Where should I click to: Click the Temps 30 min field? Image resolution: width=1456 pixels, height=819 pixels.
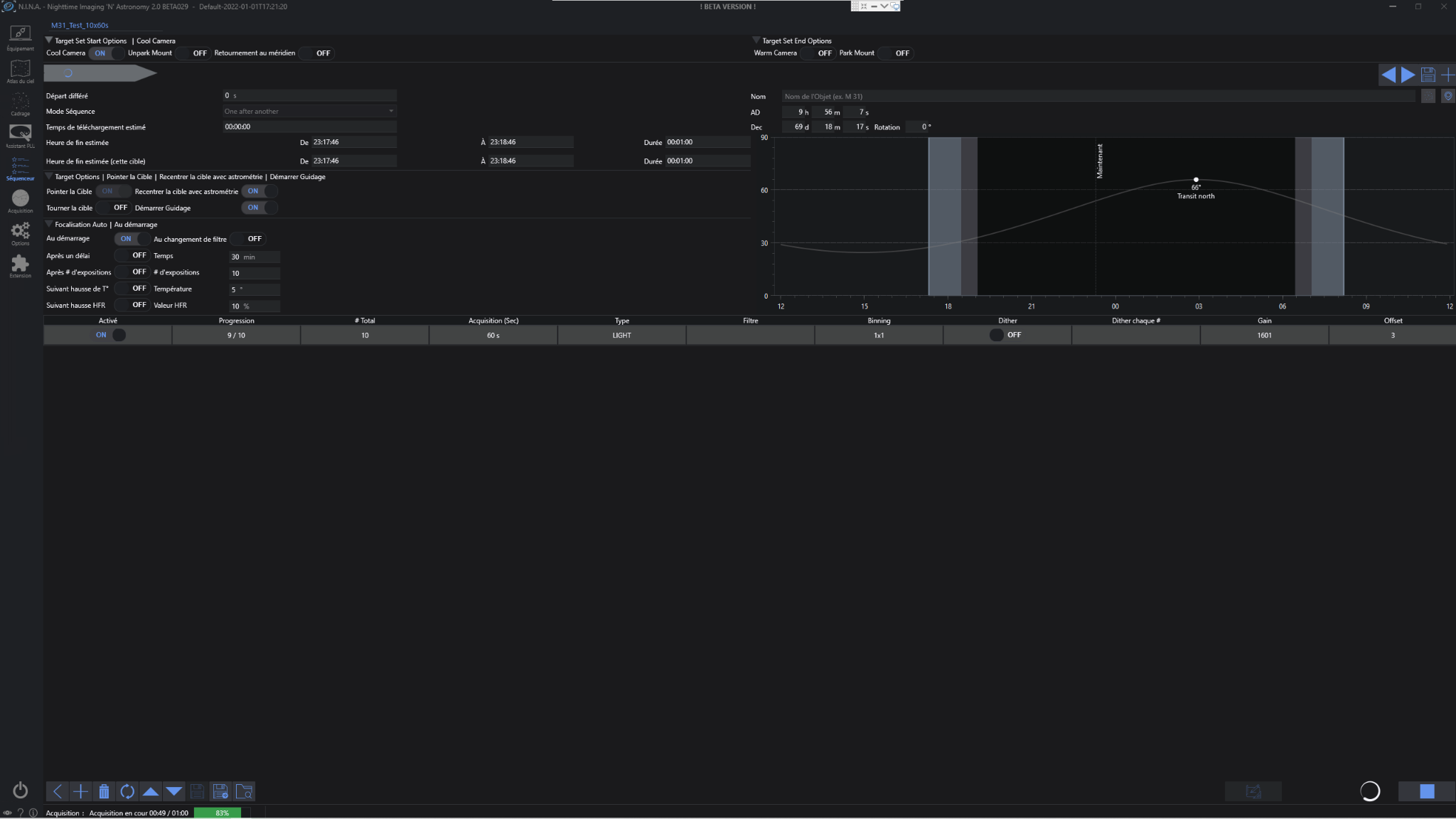[x=255, y=257]
